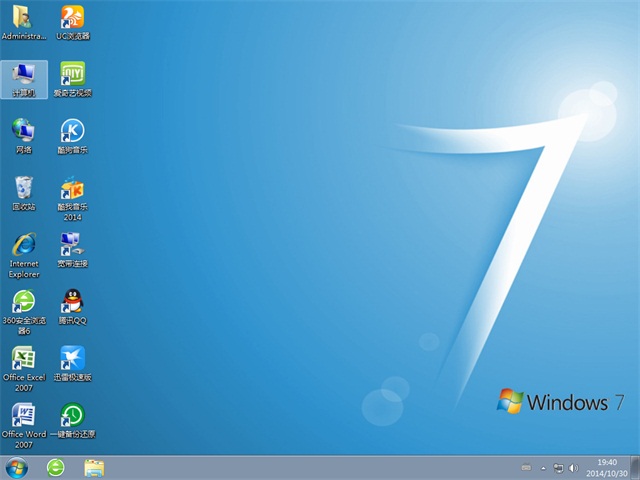This screenshot has height=480, width=640.
Task: Click the 计算机 desktop icon
Action: point(24,79)
